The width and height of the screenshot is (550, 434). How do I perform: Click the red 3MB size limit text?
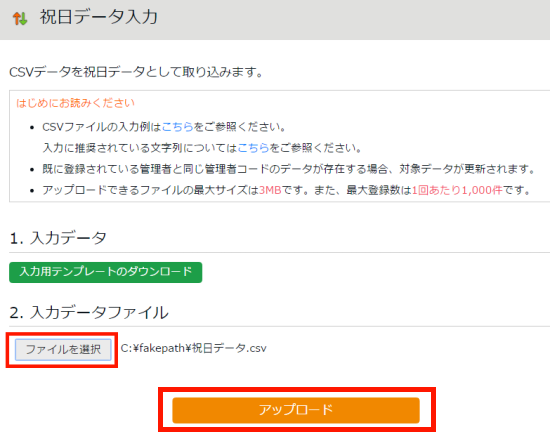pos(270,190)
